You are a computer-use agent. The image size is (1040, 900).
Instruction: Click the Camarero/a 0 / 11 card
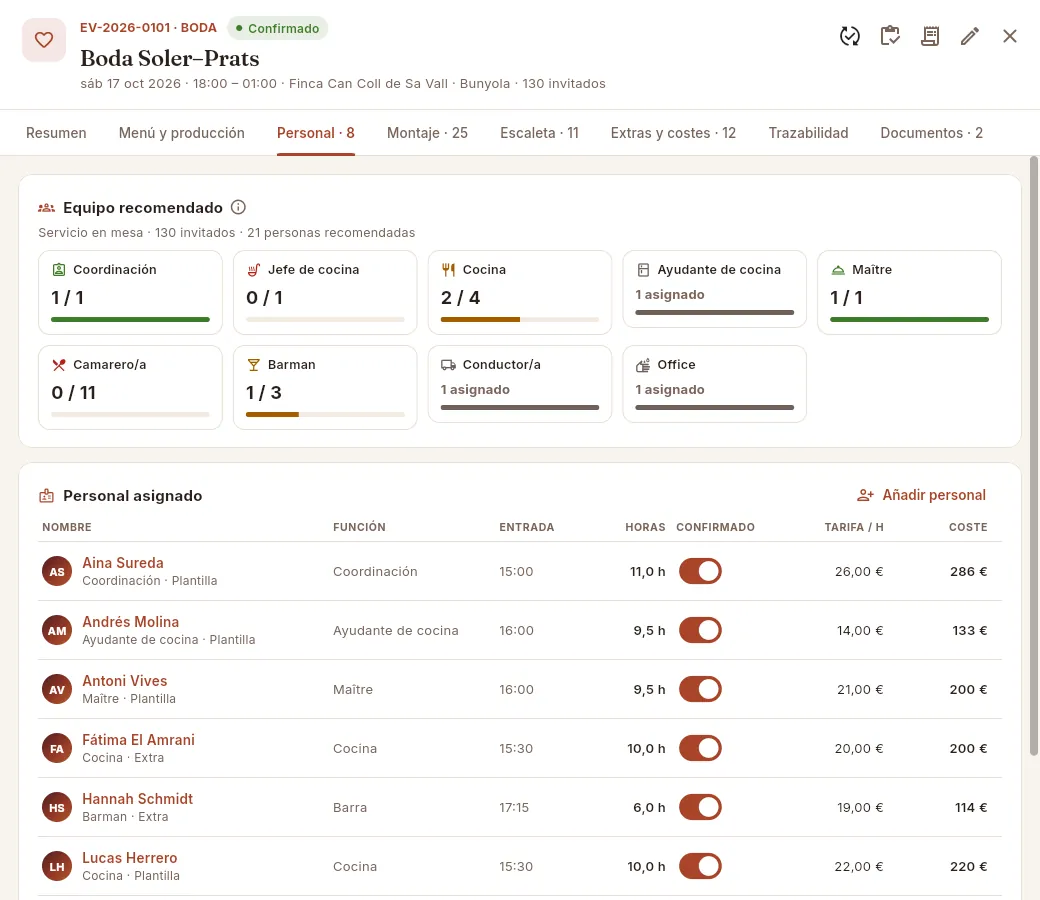pos(131,387)
